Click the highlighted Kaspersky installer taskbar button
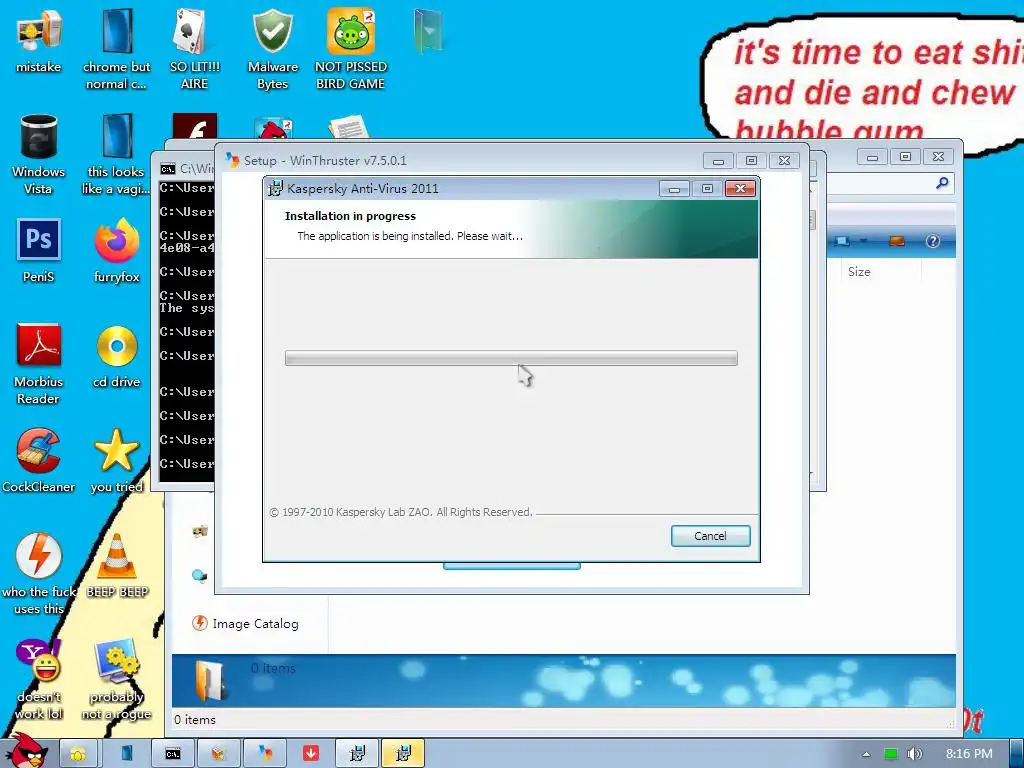 (x=403, y=754)
